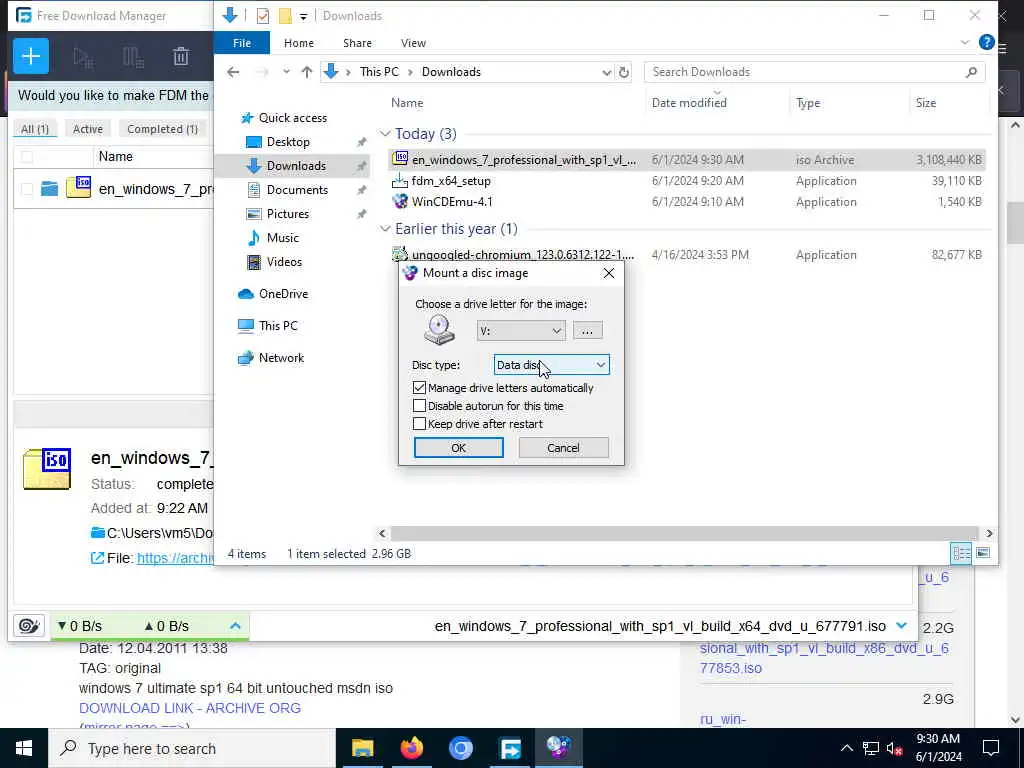Select the FDM Completed (1) filter tab

coord(162,129)
